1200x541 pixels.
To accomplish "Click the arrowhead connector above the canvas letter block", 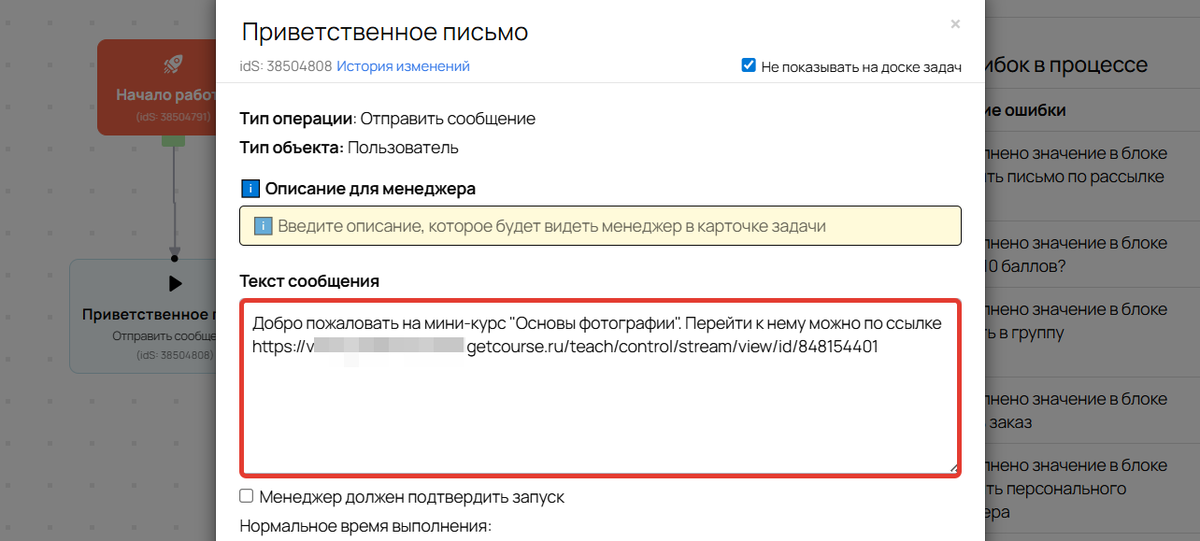I will [175, 253].
